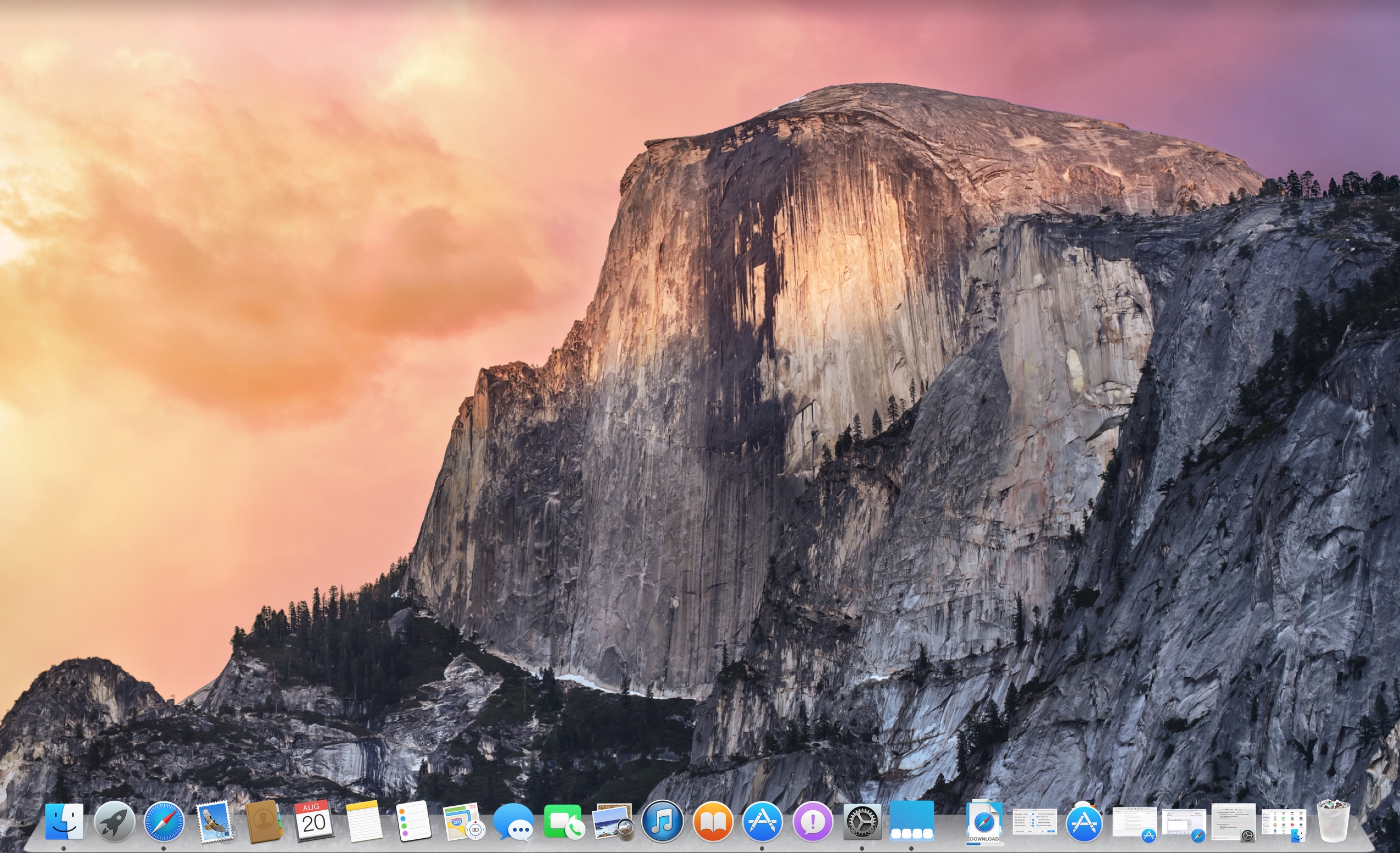This screenshot has width=1400, height=853.
Task: Open the orange iBooks app
Action: tap(712, 821)
